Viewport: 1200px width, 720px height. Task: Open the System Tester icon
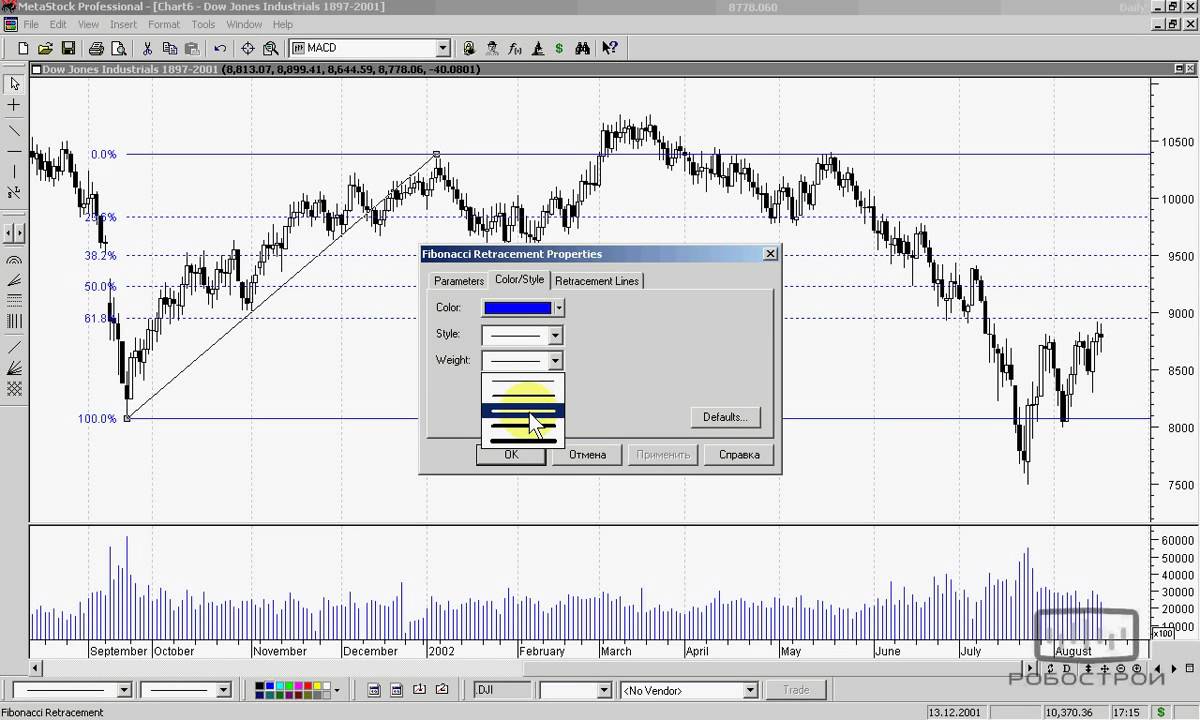[537, 48]
